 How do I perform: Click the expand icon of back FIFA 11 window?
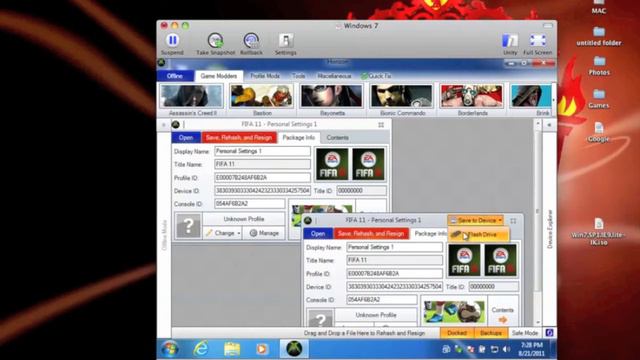pyautogui.click(x=381, y=125)
